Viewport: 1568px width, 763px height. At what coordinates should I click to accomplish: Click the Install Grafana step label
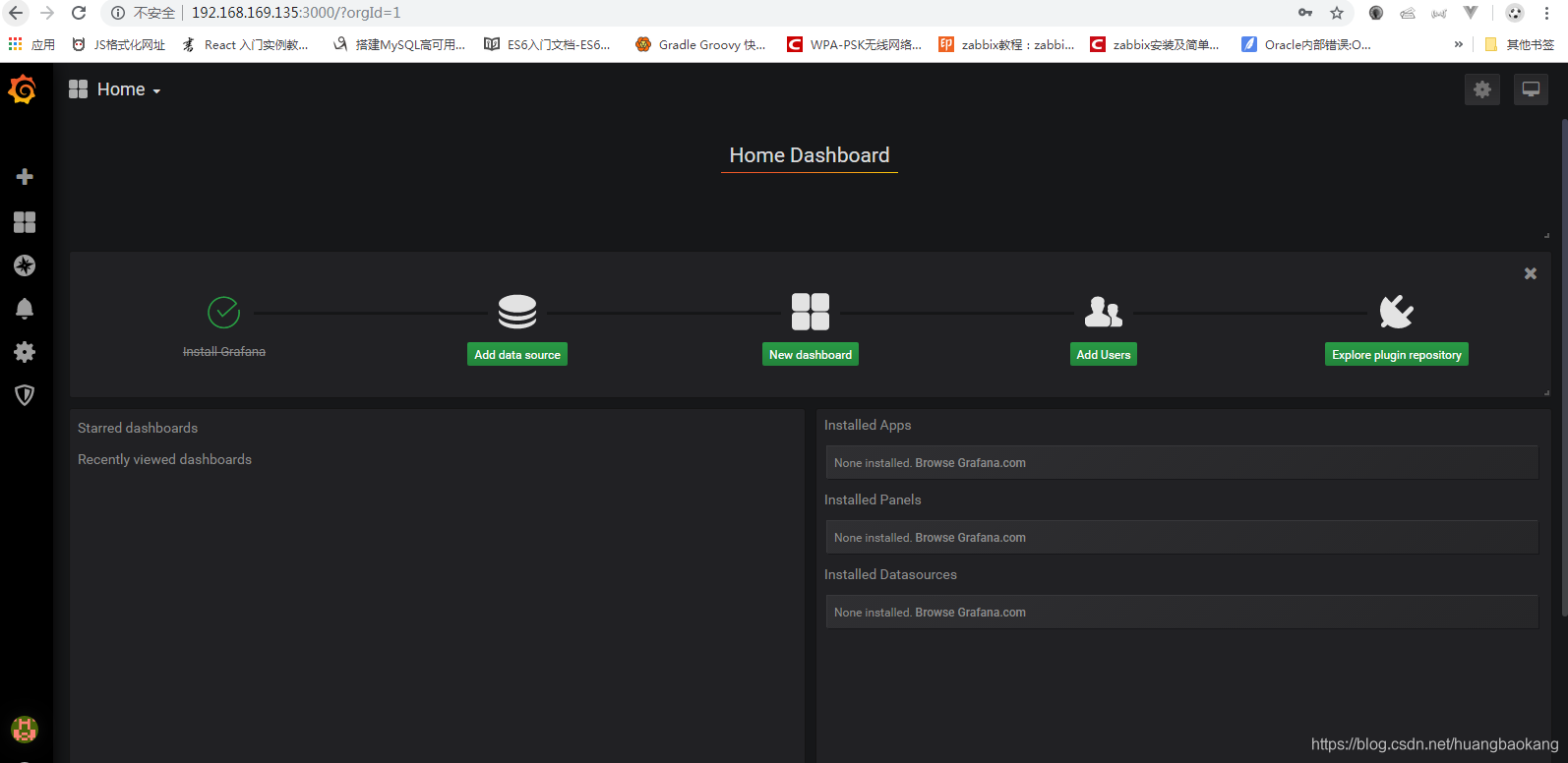click(x=224, y=352)
